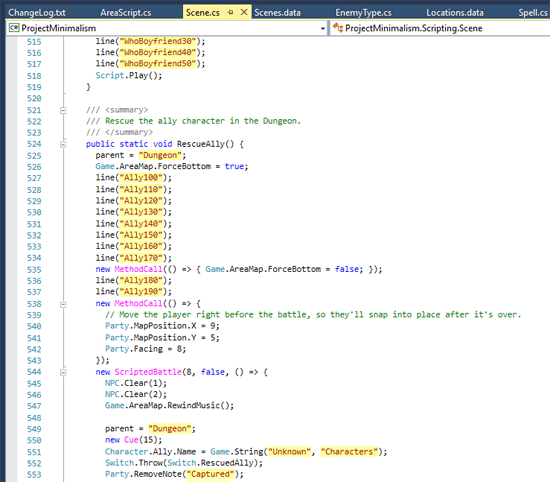Click ScriptedBattle on line 544
Image resolution: width=550 pixels, height=482 pixels.
[x=148, y=372]
